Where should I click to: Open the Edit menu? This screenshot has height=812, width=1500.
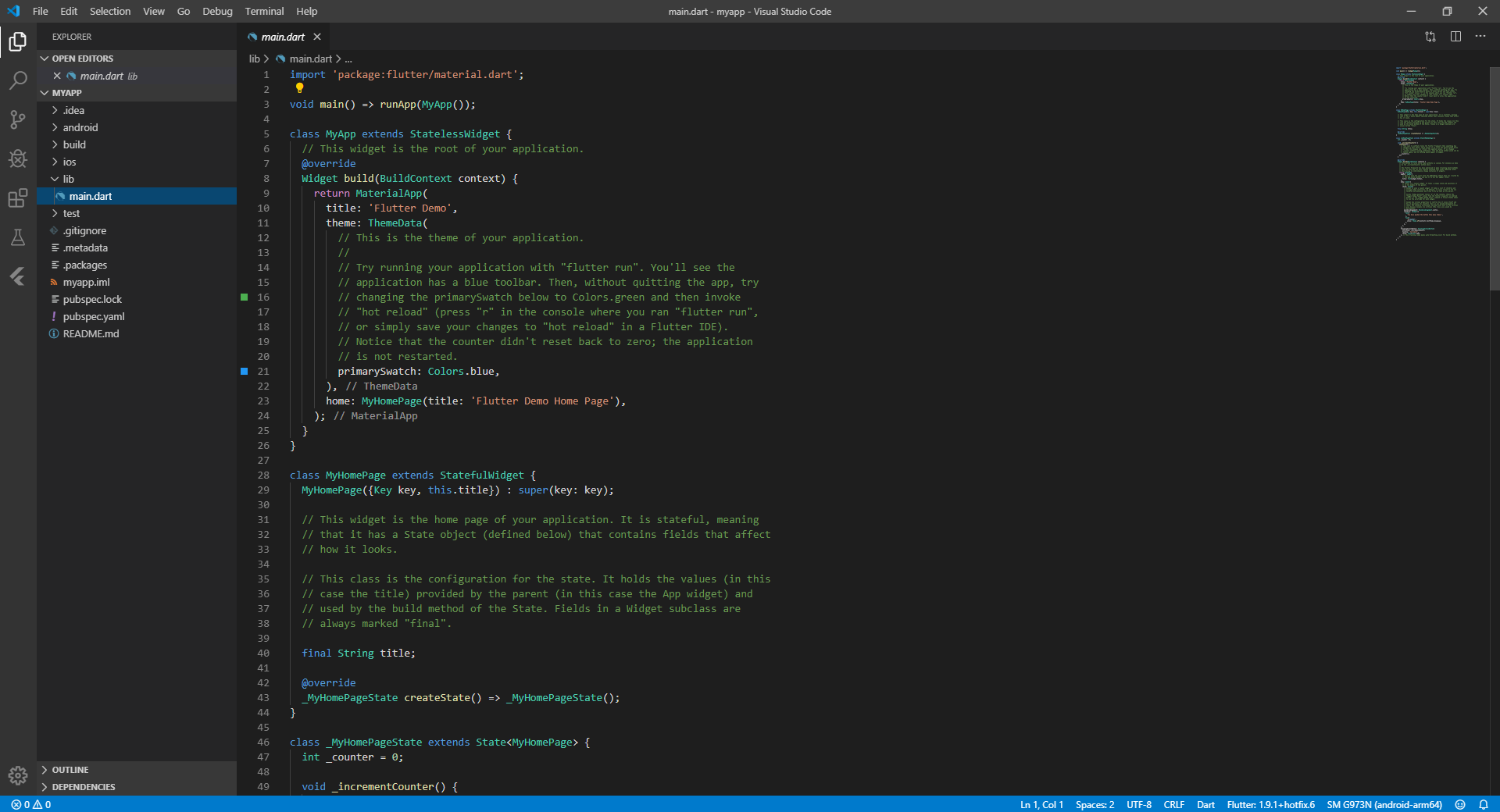(69, 11)
